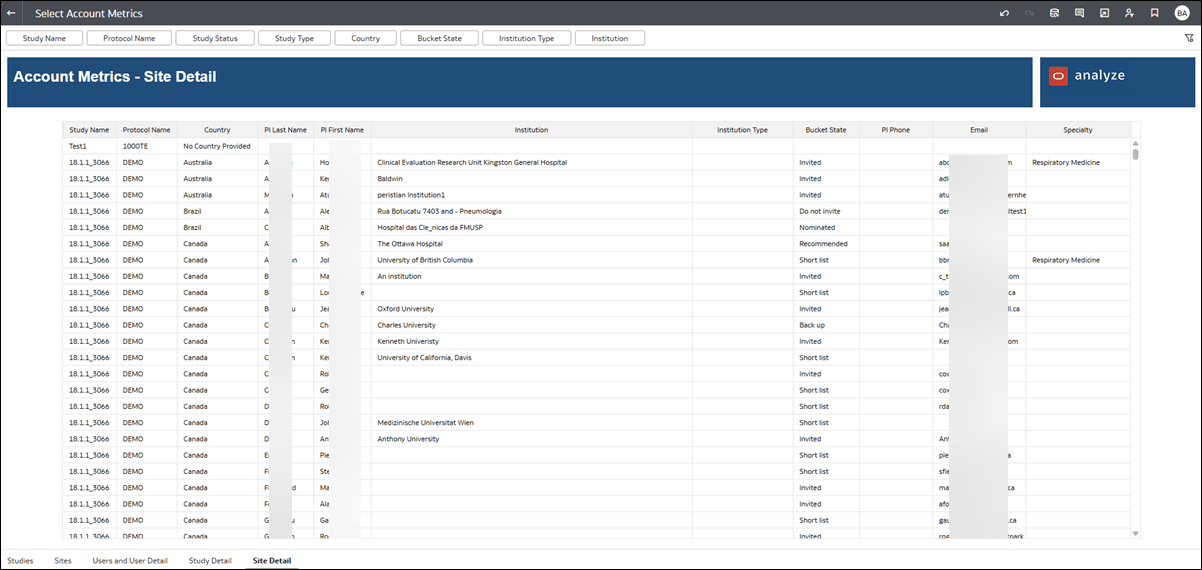This screenshot has height=570, width=1202.
Task: Open the Institution Type filter
Action: 526,38
